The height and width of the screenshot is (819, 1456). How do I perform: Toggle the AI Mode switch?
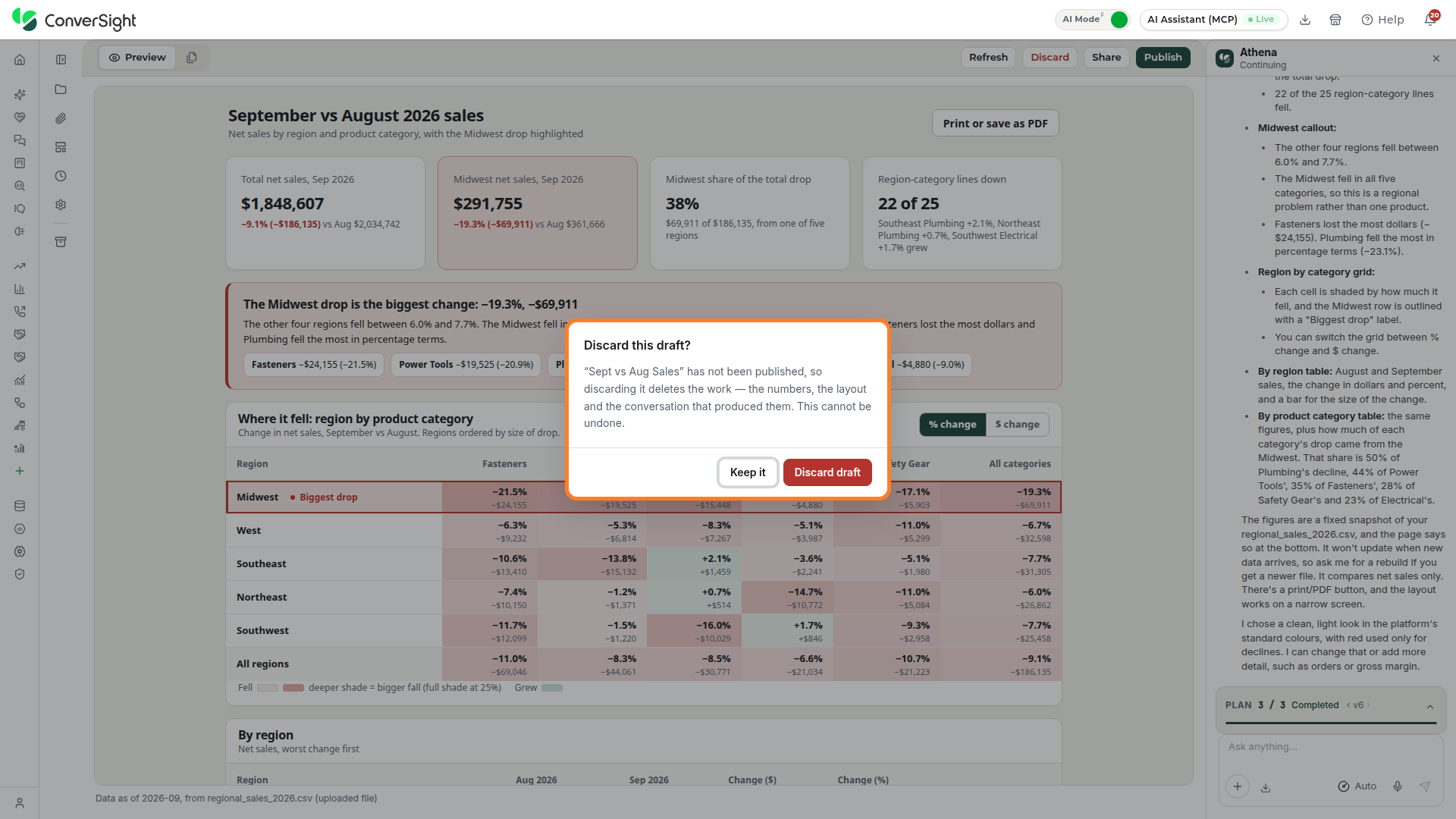click(1119, 20)
